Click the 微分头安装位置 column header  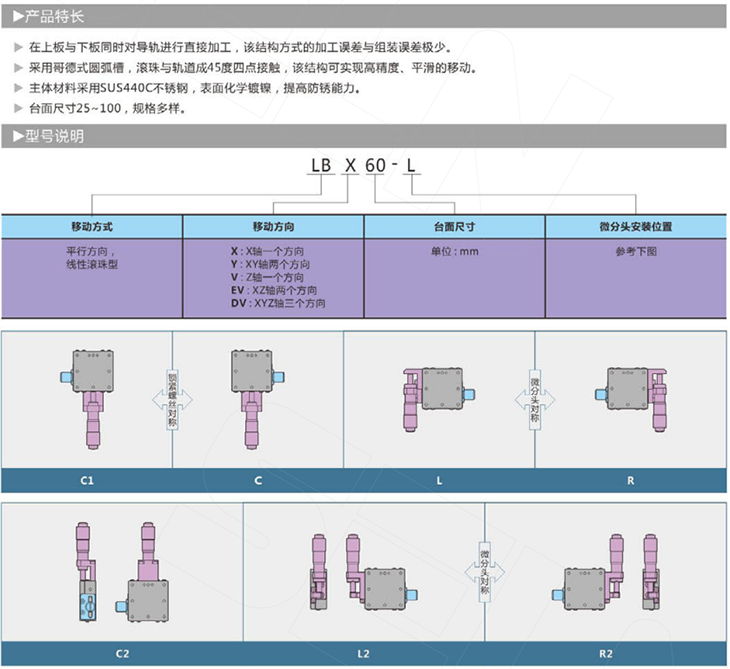click(x=635, y=227)
